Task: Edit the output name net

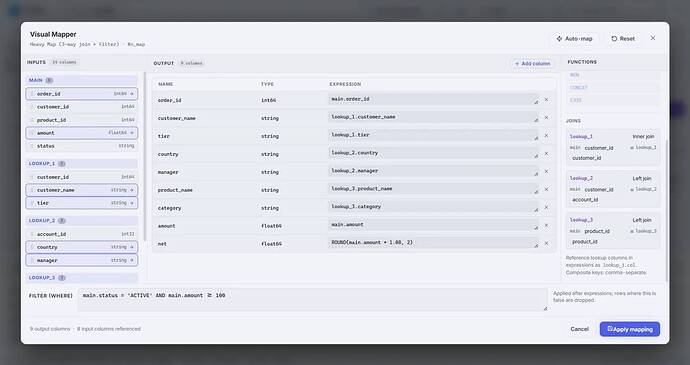Action: 162,244
